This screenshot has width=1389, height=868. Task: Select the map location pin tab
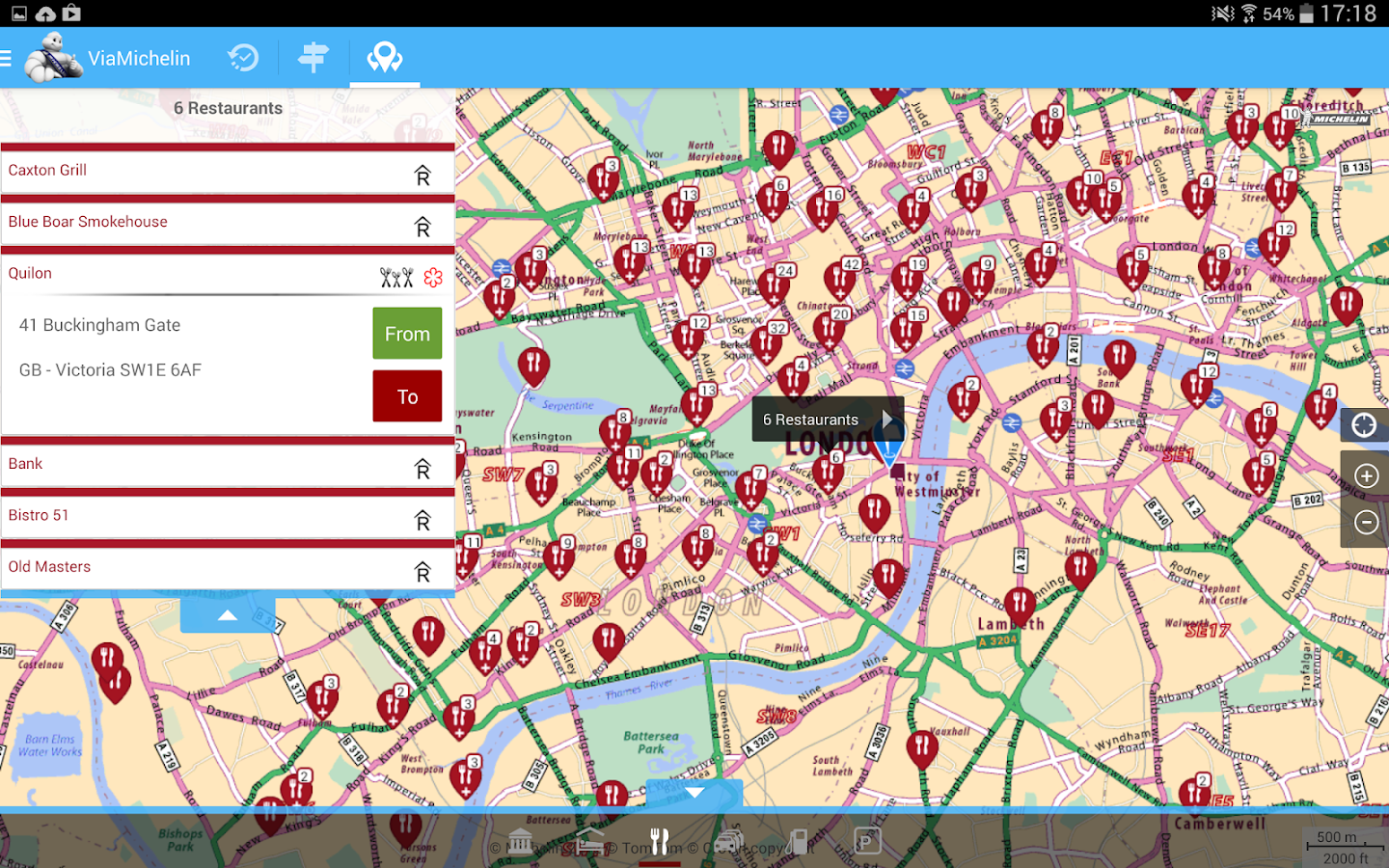pyautogui.click(x=385, y=58)
